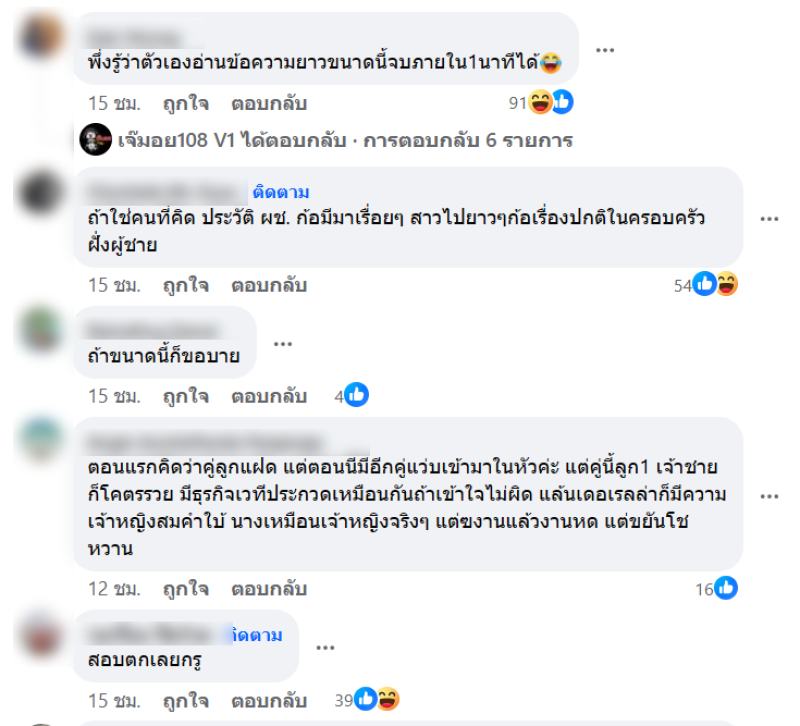Click reaction icons showing 91 on first comment
Image resolution: width=800 pixels, height=726 pixels.
[x=541, y=102]
